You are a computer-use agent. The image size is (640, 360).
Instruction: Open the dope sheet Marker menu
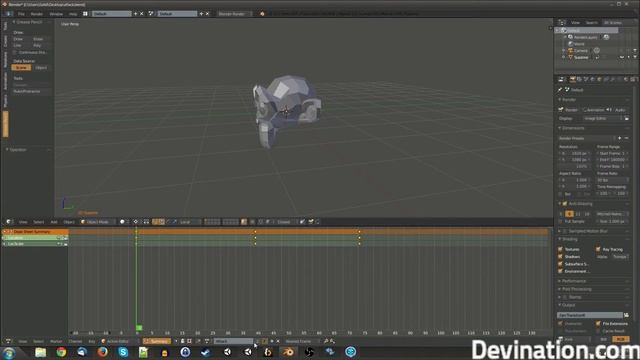56,341
